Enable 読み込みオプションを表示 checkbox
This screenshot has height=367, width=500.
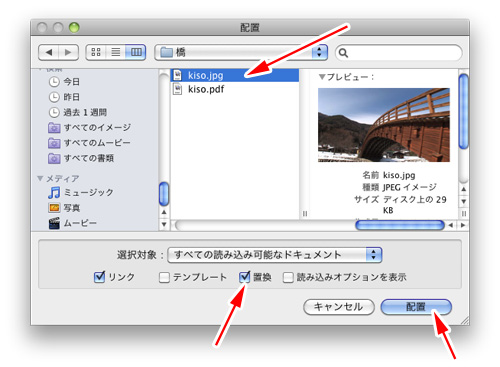[288, 277]
